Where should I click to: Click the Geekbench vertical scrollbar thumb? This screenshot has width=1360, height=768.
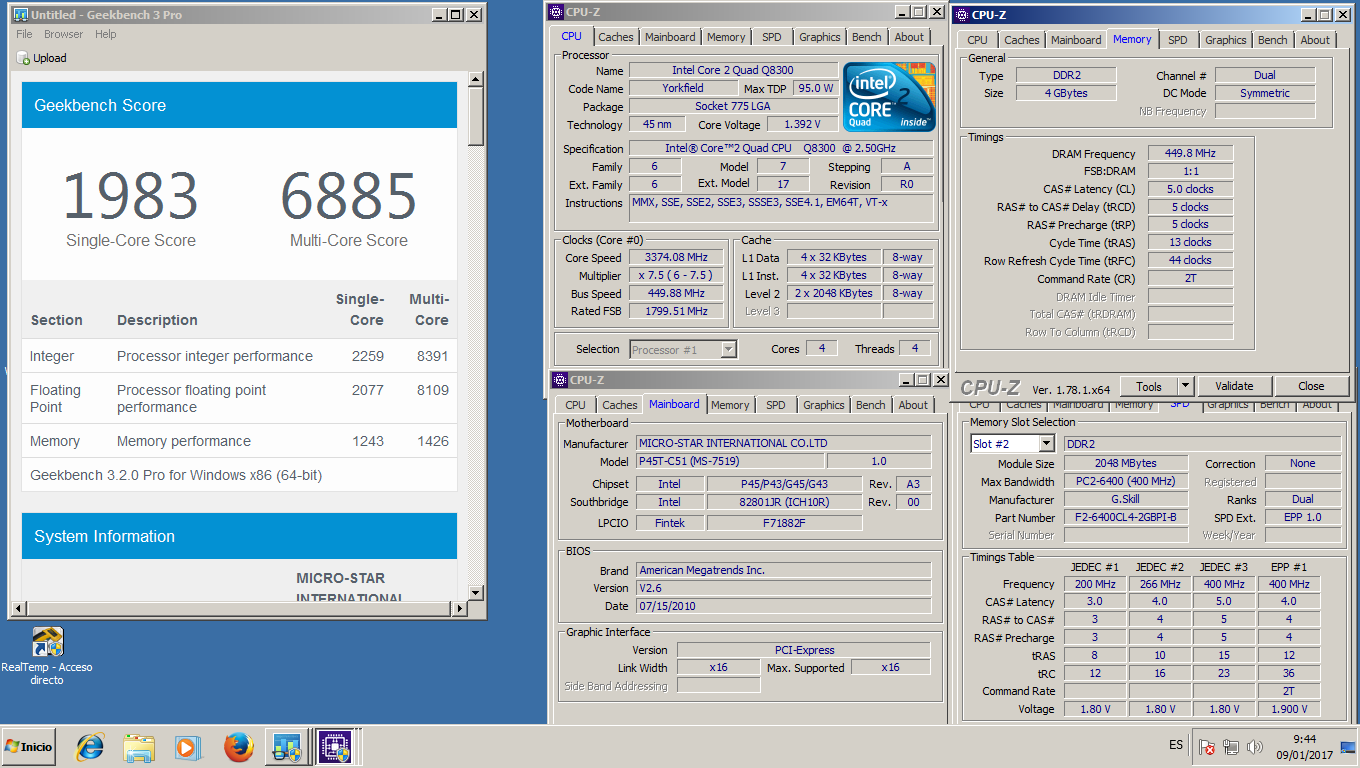coord(476,117)
